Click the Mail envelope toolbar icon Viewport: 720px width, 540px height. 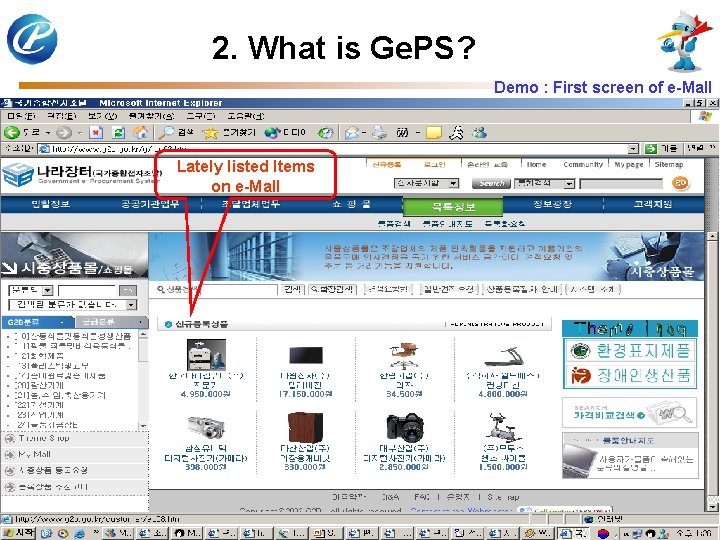pyautogui.click(x=352, y=133)
